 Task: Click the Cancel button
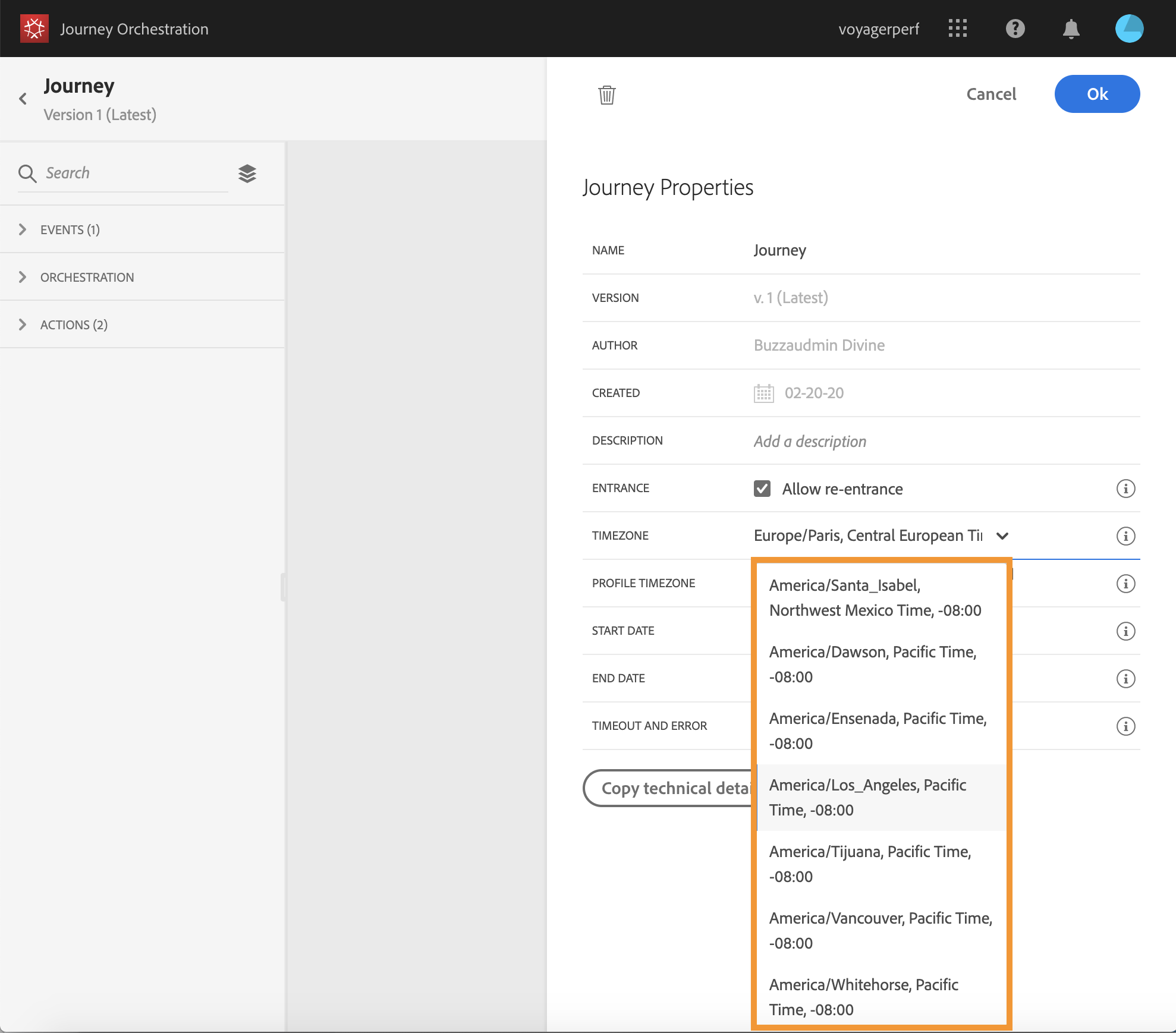(x=991, y=94)
